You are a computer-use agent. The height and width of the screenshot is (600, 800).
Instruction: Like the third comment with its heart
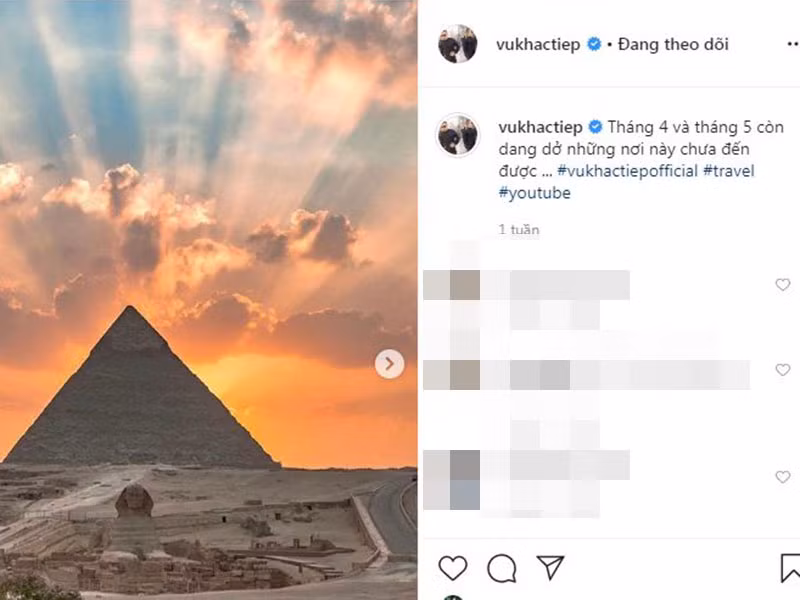click(782, 477)
